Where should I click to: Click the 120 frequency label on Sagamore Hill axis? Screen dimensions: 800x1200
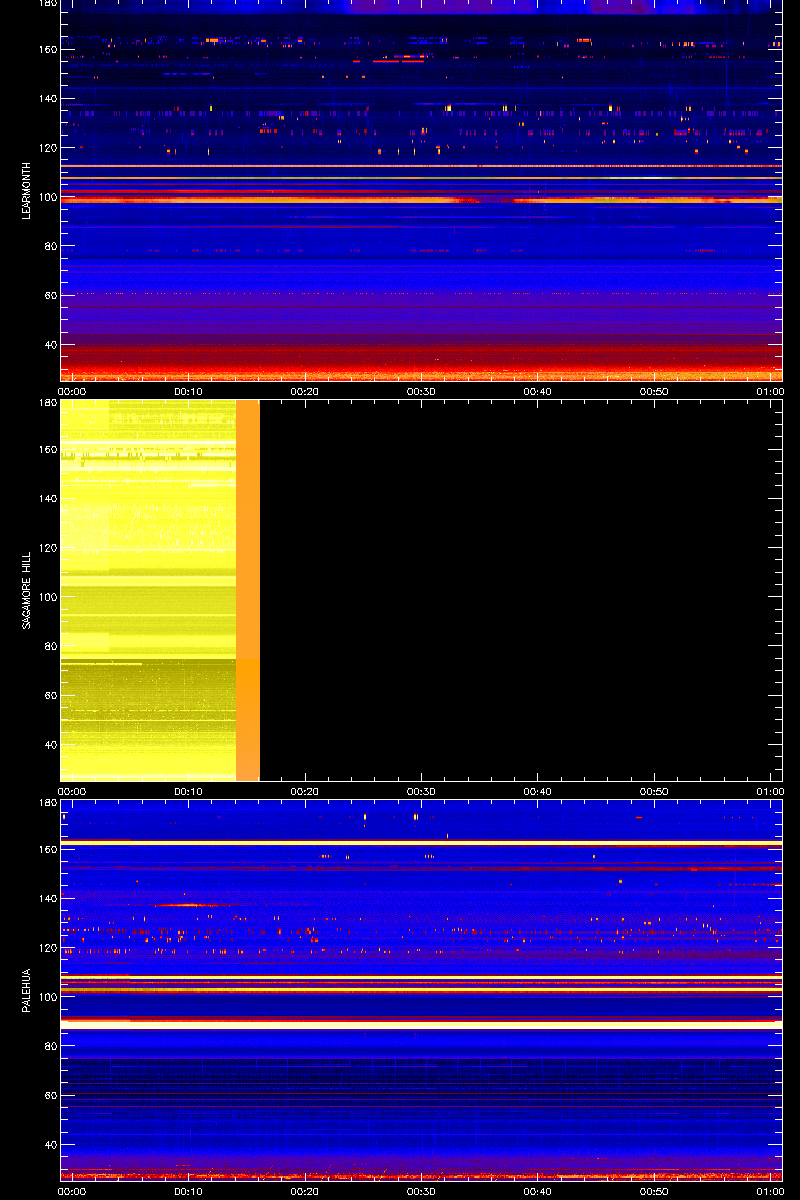click(46, 548)
